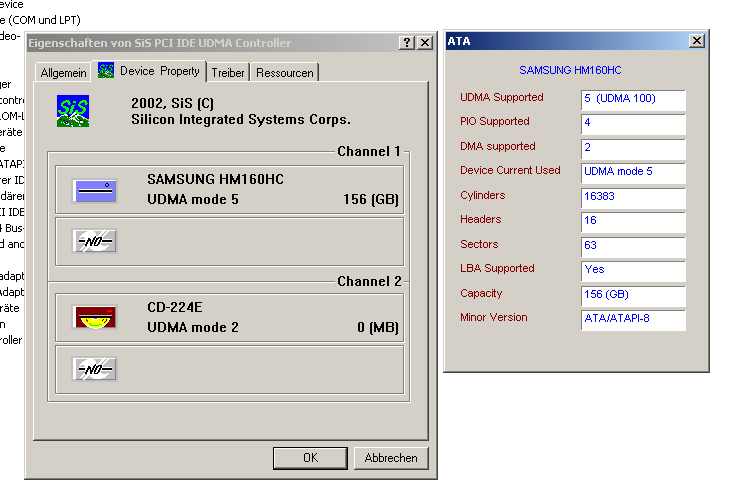Click the UDMA mode 5 text in Channel 1

click(193, 200)
